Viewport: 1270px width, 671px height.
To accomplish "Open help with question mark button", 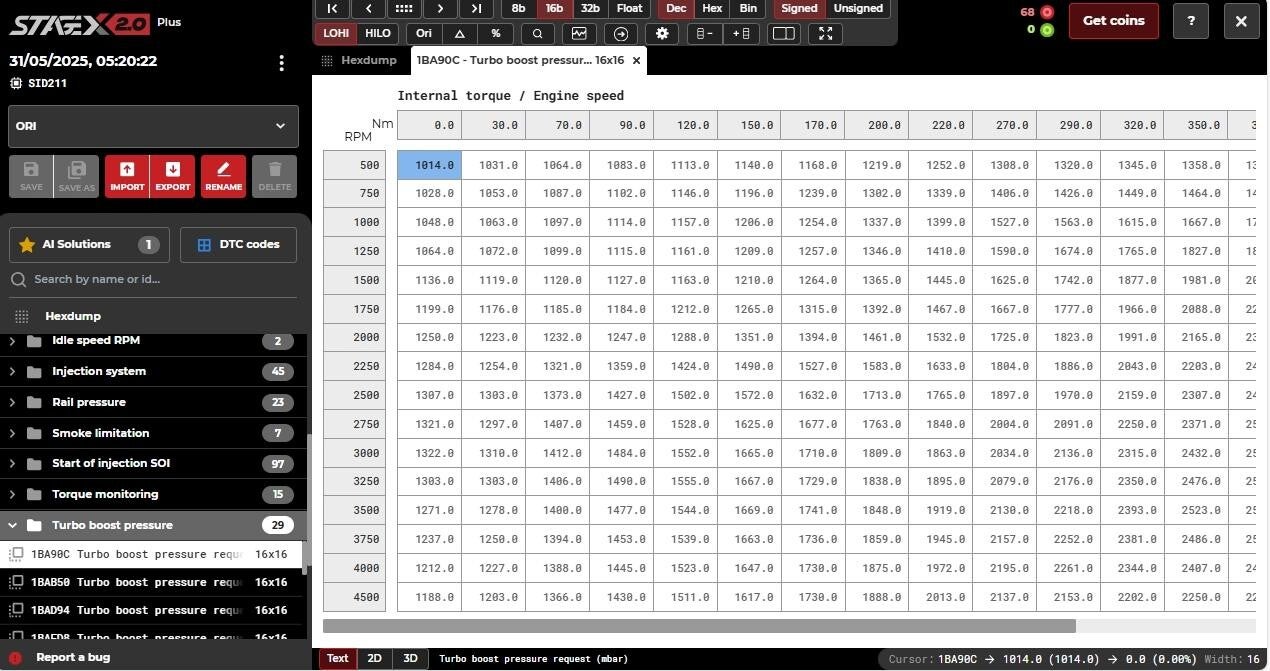I will point(1191,21).
